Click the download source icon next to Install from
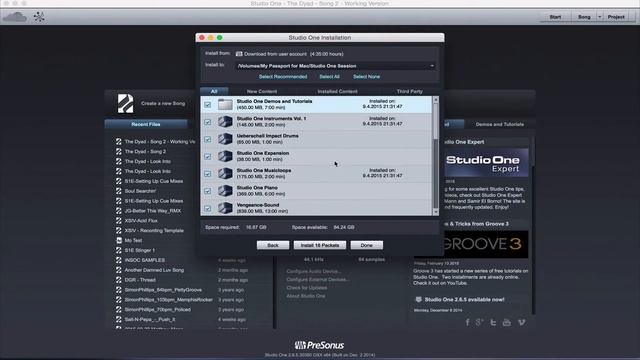Viewport: 640px width, 360px height. (239, 54)
